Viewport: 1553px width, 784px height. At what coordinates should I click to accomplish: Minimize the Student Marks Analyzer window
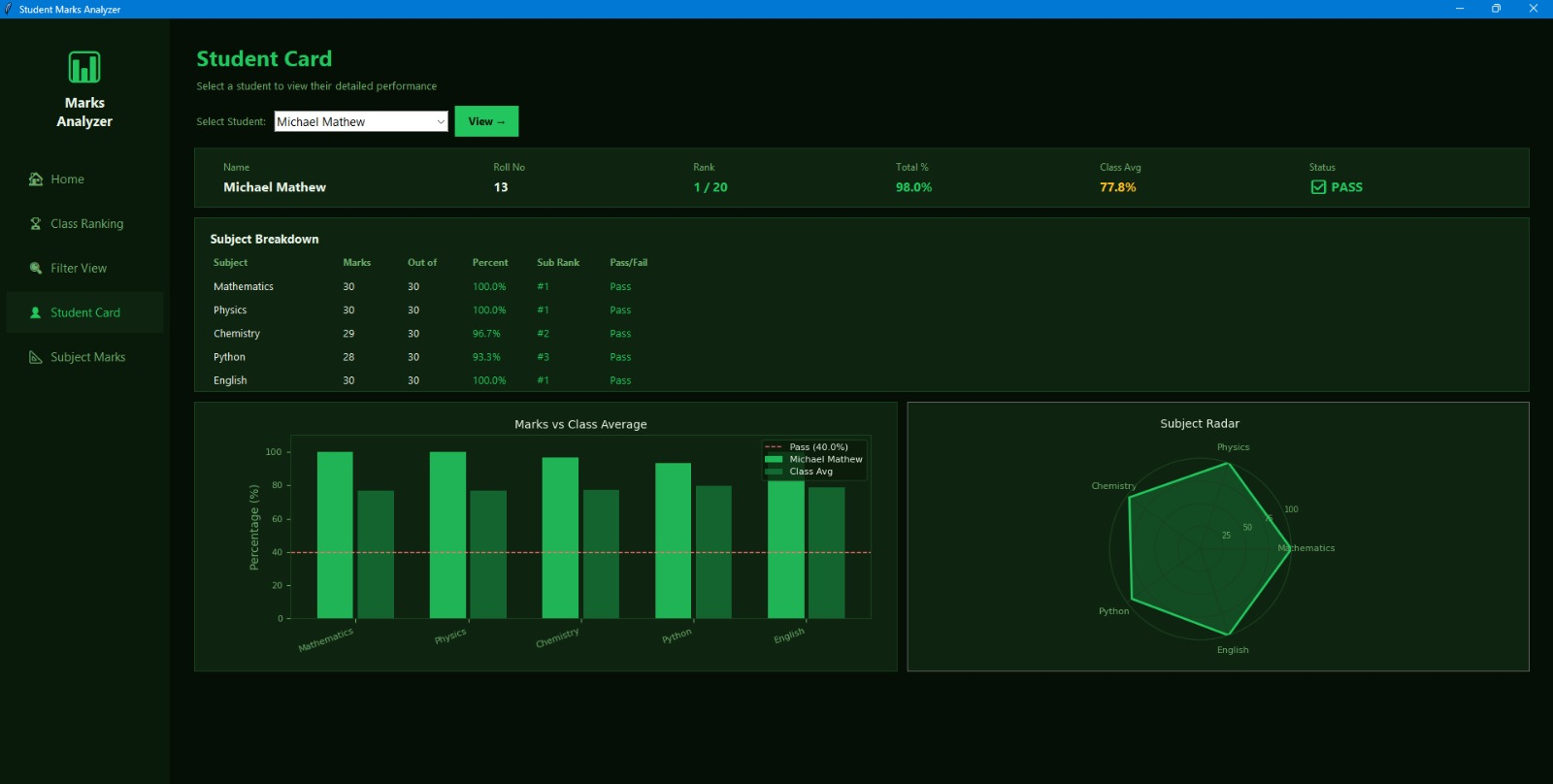[x=1459, y=9]
